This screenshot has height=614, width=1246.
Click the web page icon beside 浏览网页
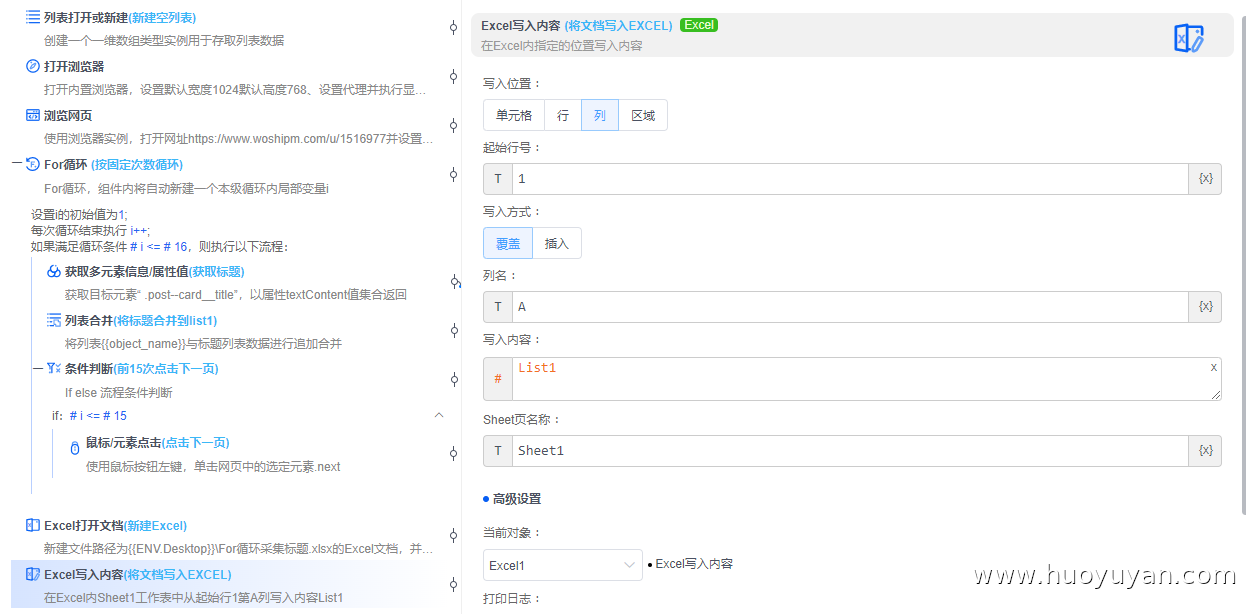point(33,115)
